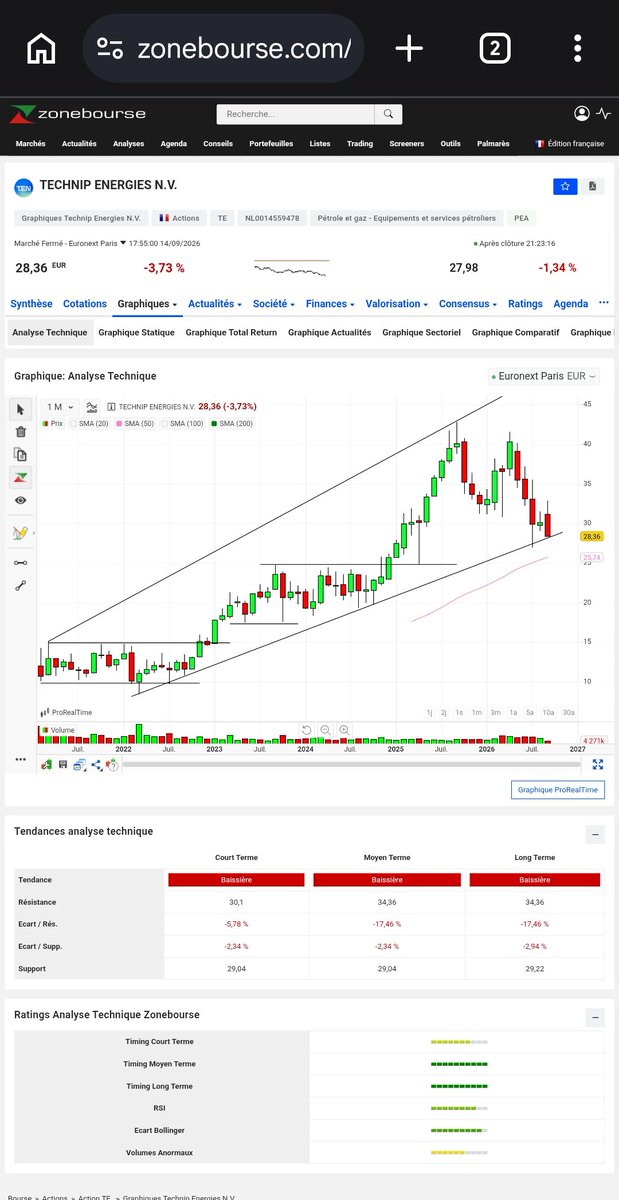Collapse the Ratings Analyse Technique Zonebourse panel
Image resolution: width=619 pixels, height=1200 pixels.
[x=595, y=1018]
